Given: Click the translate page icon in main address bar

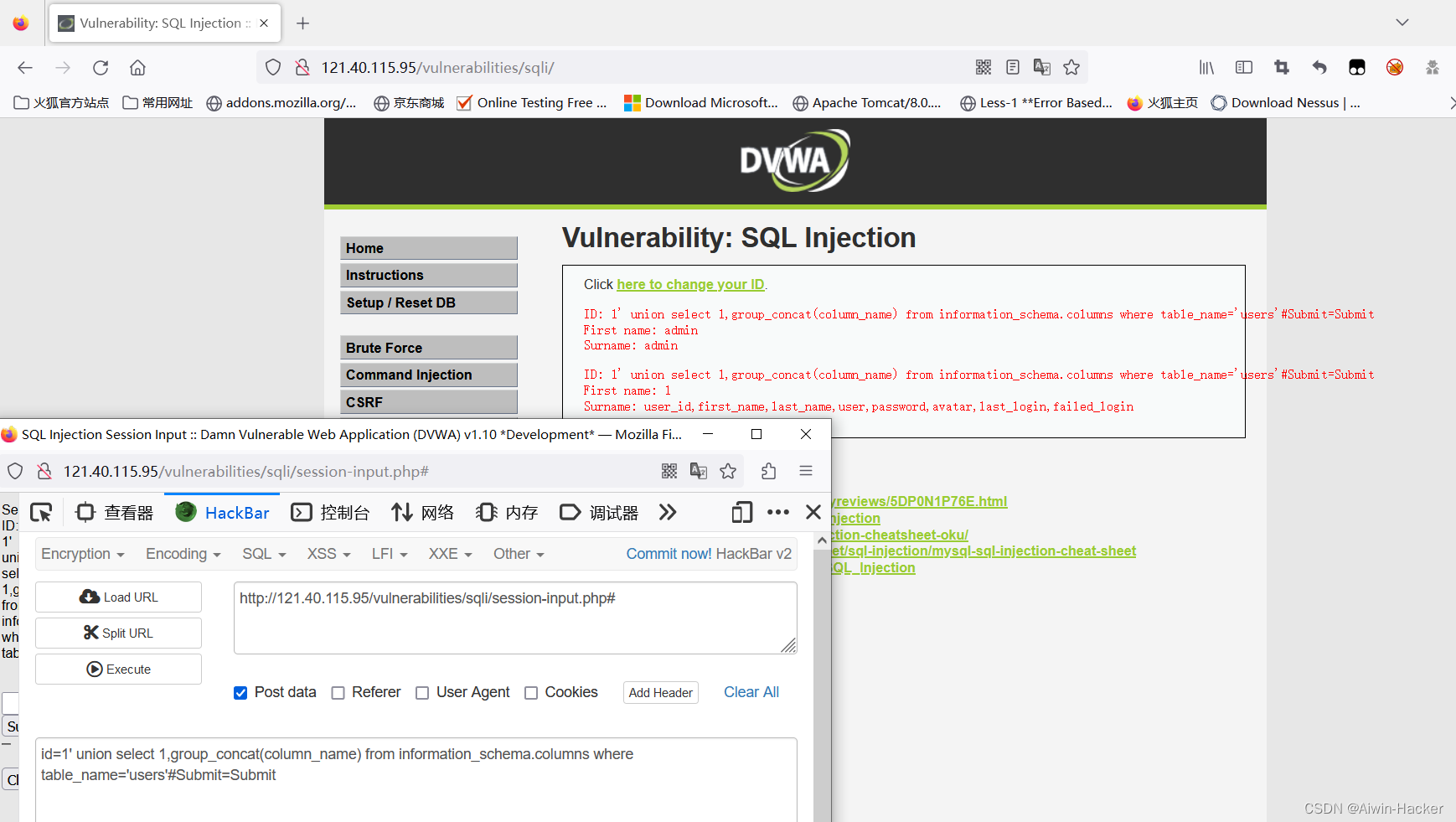Looking at the screenshot, I should point(1042,67).
